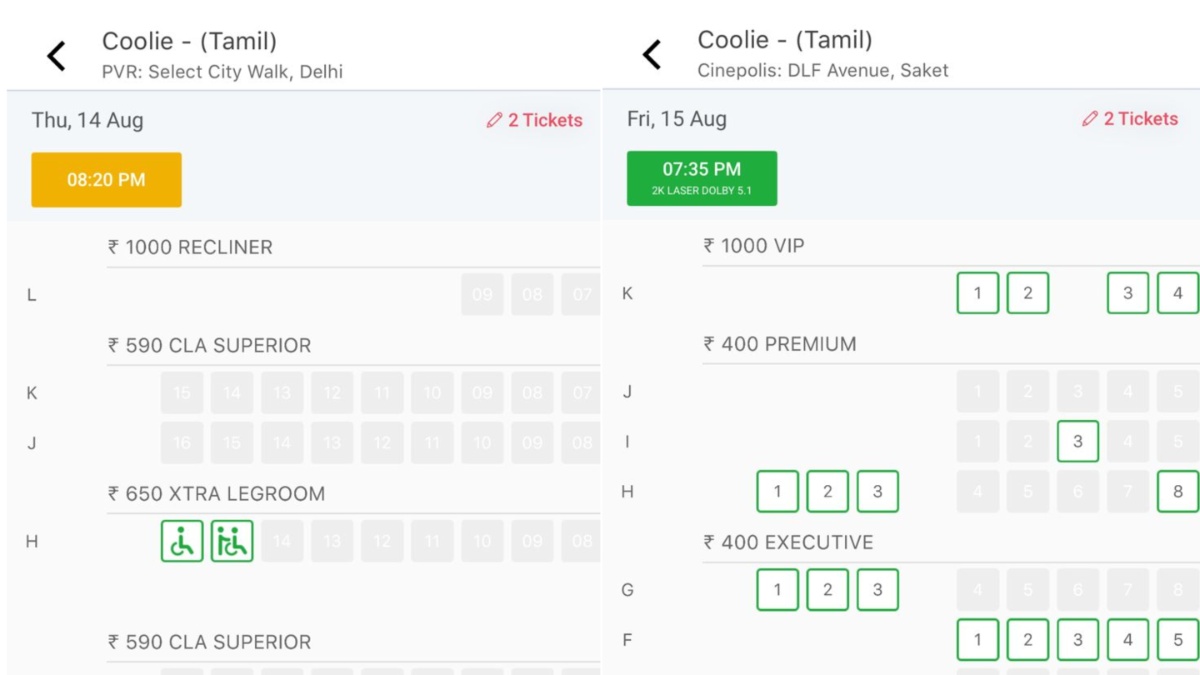This screenshot has width=1200, height=675.
Task: Go back from Cinepolis DLF Avenue screen
Action: pyautogui.click(x=652, y=55)
